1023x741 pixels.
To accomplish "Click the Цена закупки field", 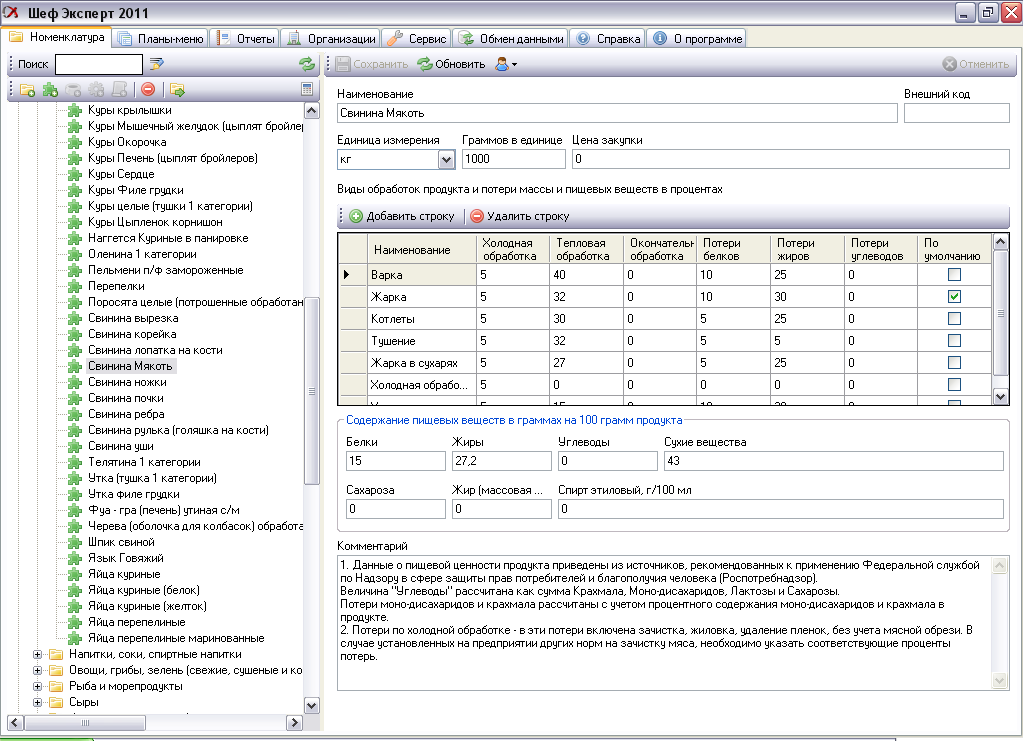I will (x=791, y=159).
